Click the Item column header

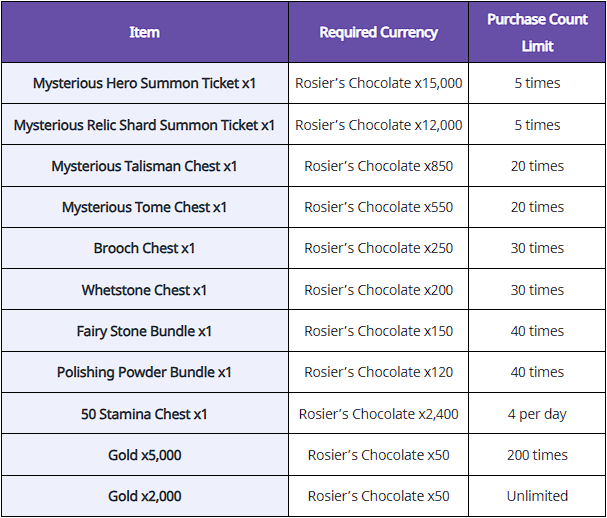pos(145,32)
